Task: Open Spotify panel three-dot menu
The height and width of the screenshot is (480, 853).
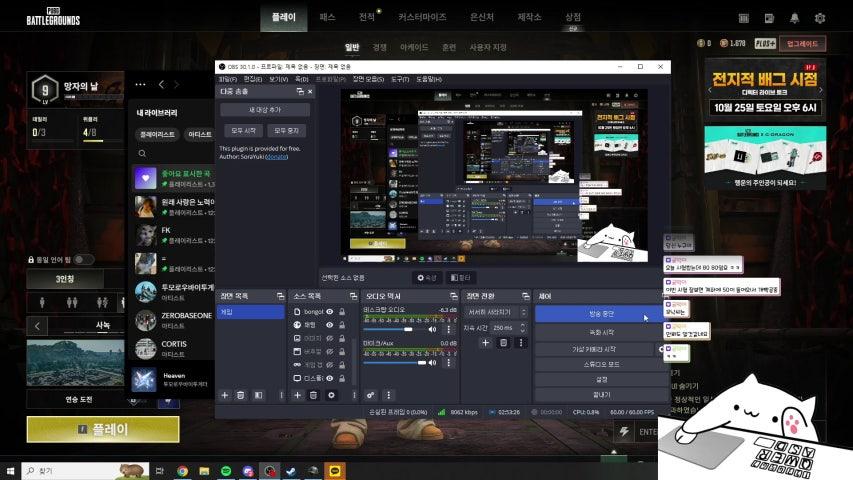Action: coord(140,84)
